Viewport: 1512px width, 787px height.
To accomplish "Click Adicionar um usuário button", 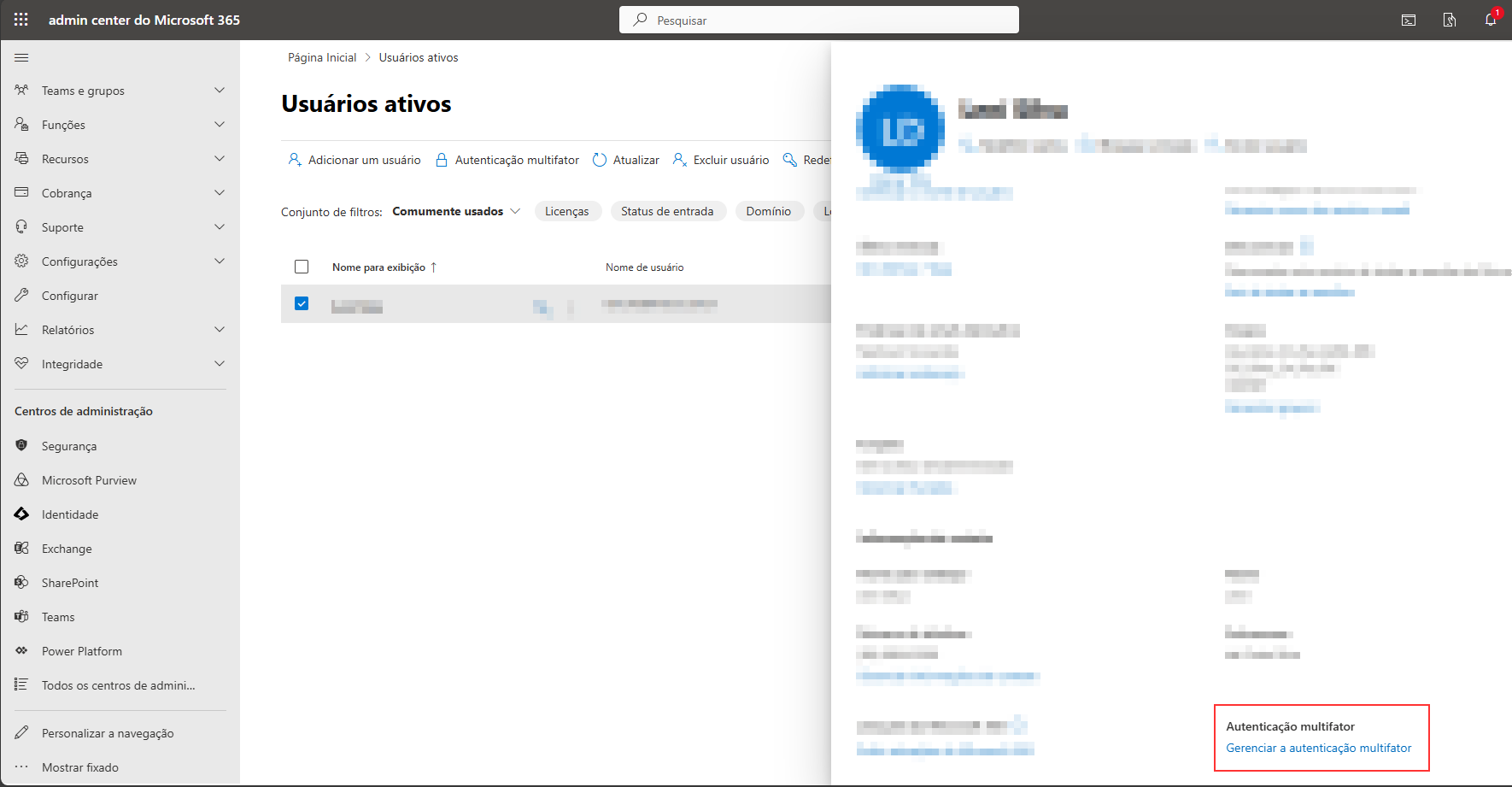I will (x=355, y=160).
